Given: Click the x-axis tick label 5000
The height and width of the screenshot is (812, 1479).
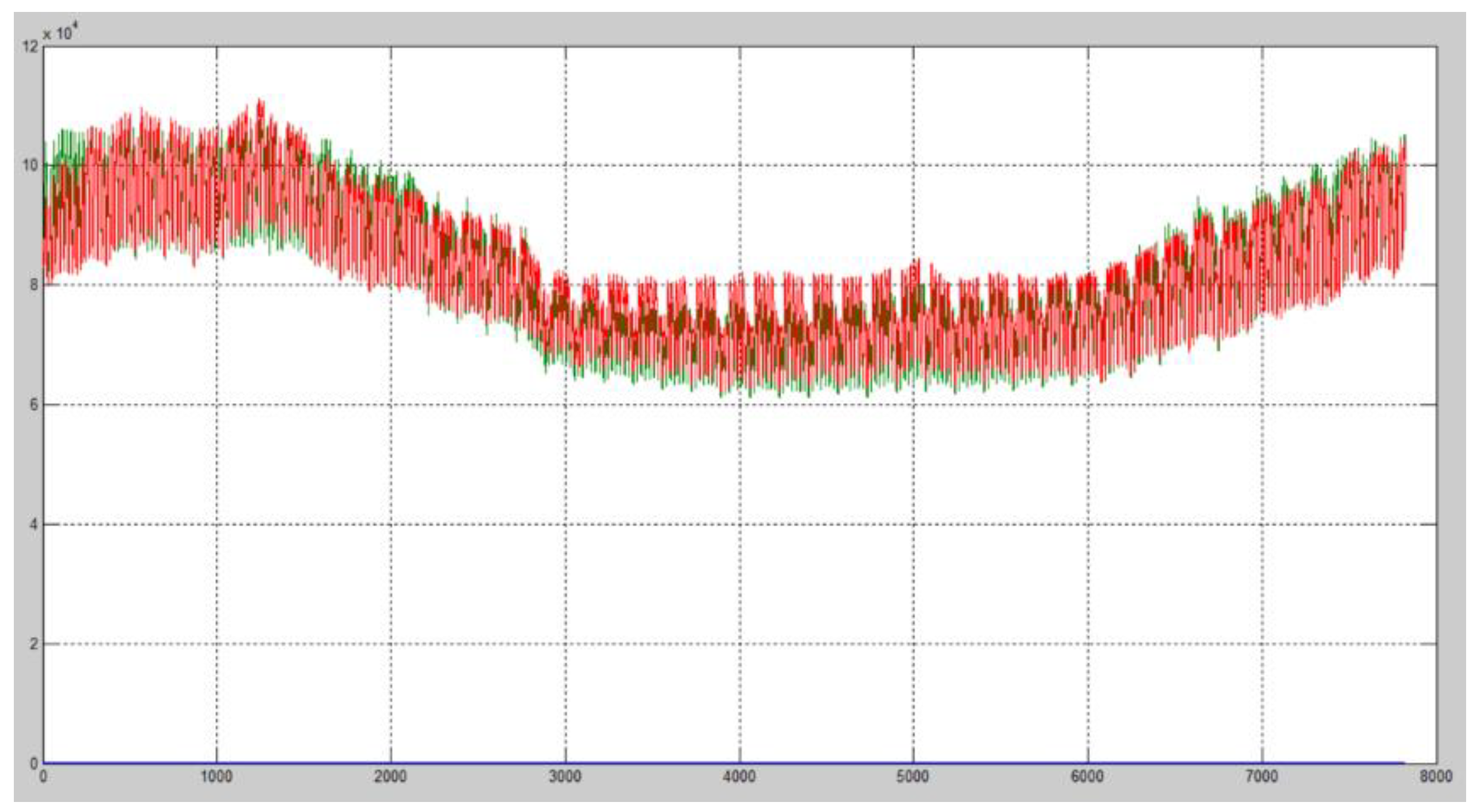Looking at the screenshot, I should pos(913,777).
